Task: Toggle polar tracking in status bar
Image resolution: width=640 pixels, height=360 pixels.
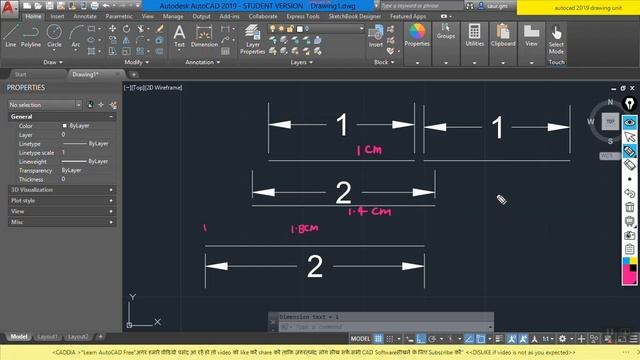Action: coord(432,339)
